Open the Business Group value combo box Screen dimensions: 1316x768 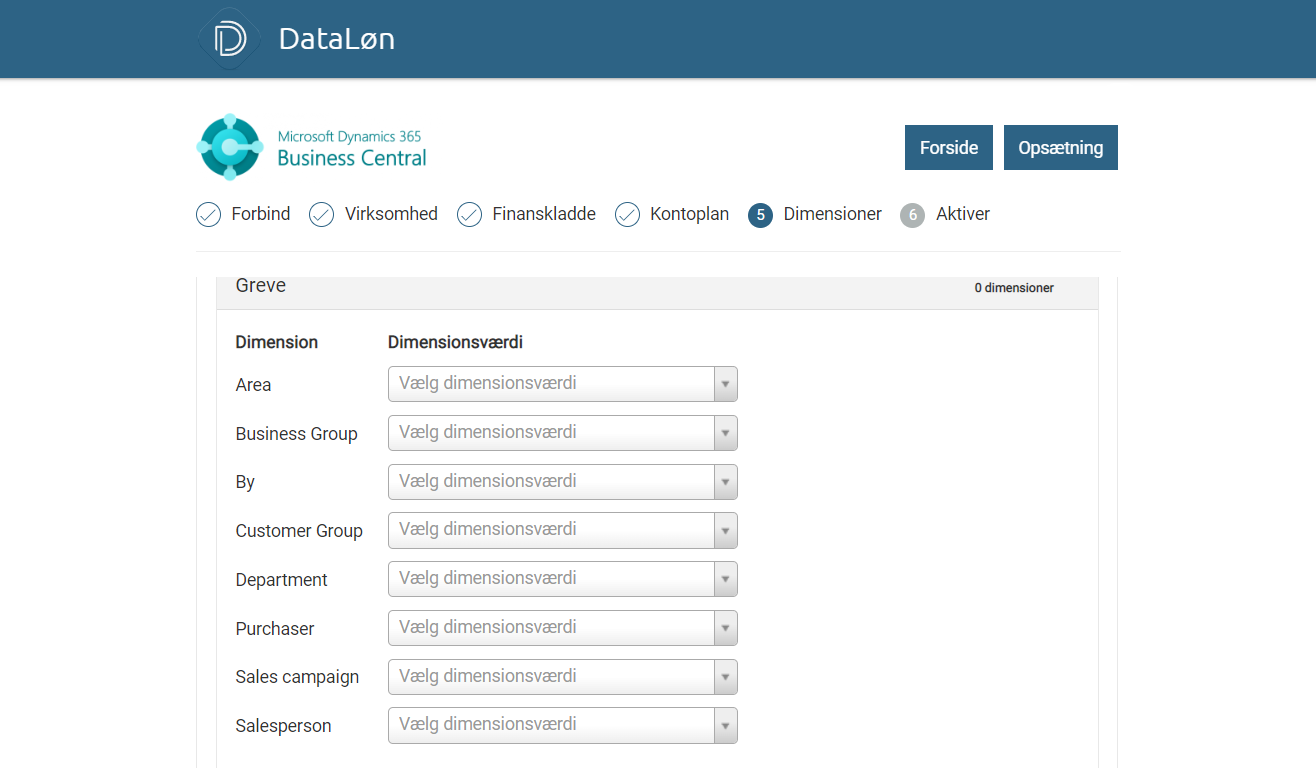(x=563, y=433)
